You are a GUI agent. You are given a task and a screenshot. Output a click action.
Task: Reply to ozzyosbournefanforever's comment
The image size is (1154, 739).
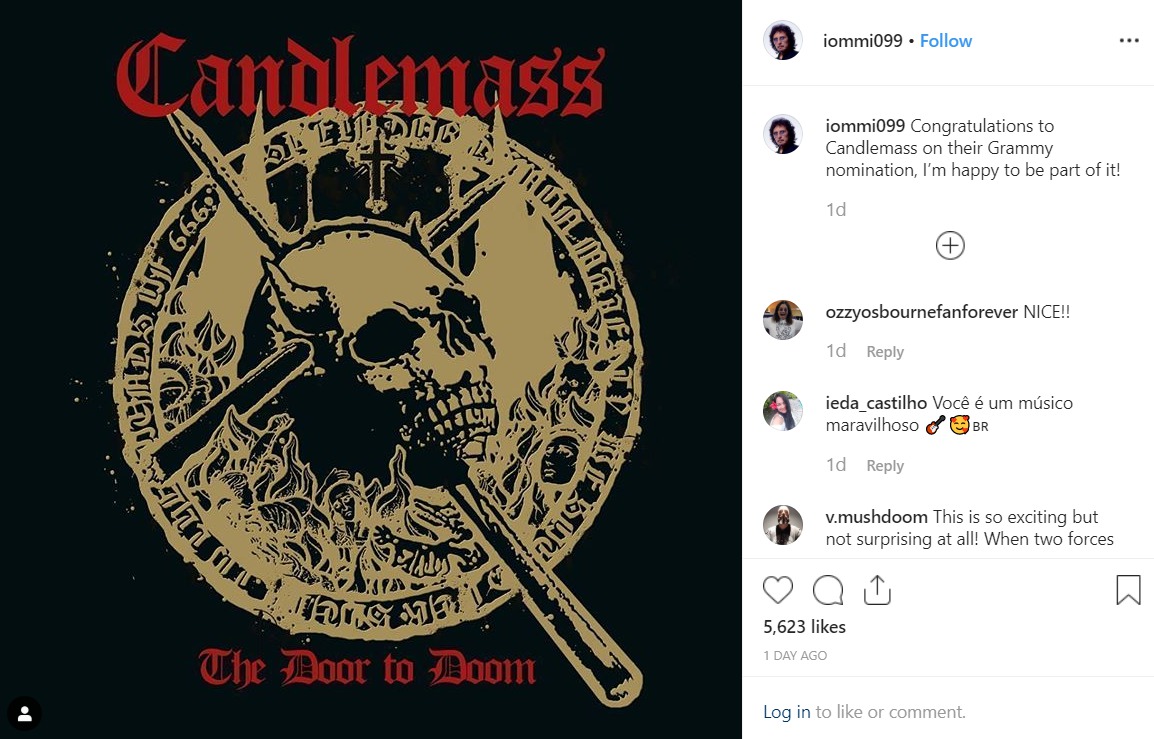click(885, 352)
